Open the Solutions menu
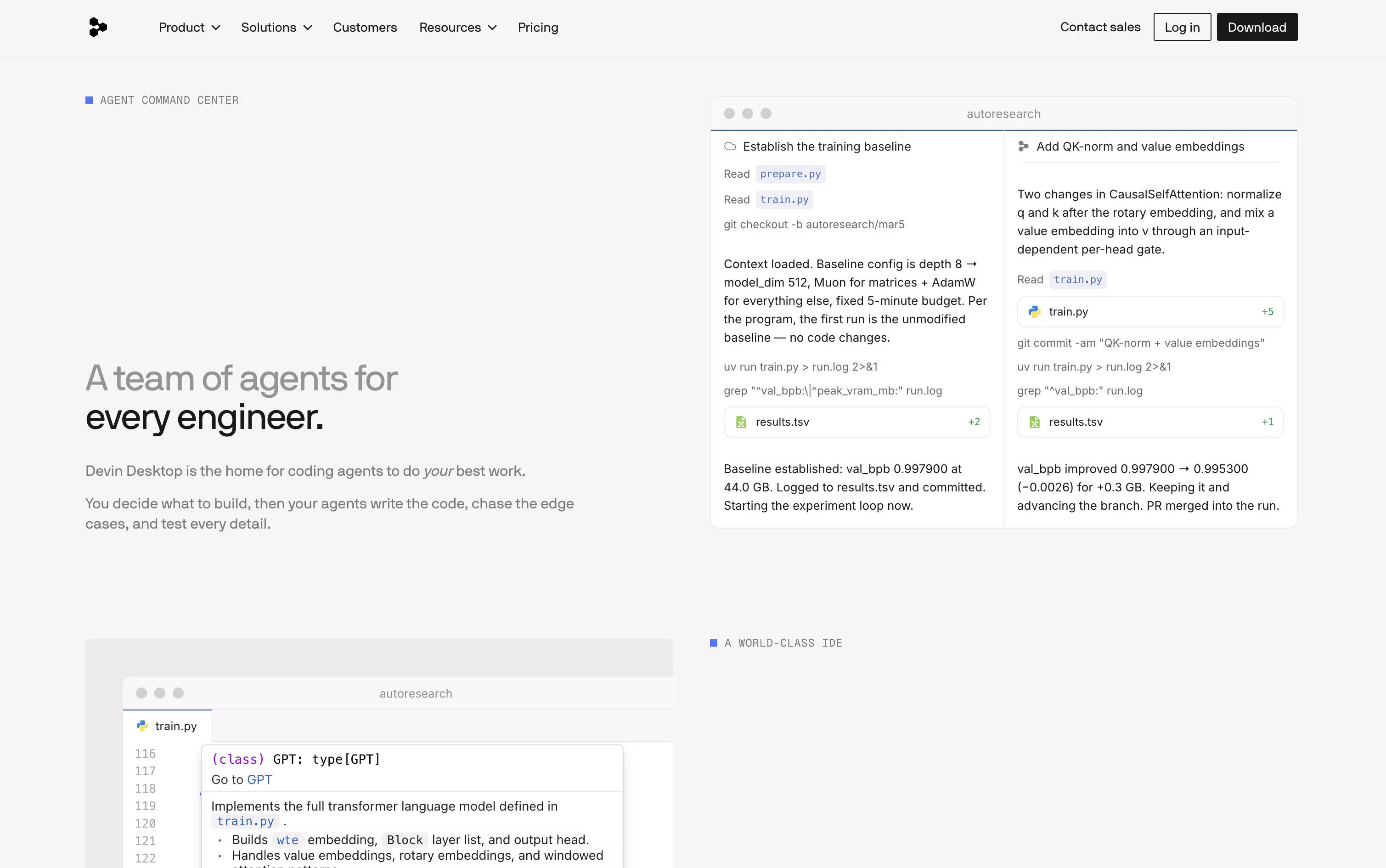This screenshot has width=1386, height=868. pyautogui.click(x=276, y=28)
